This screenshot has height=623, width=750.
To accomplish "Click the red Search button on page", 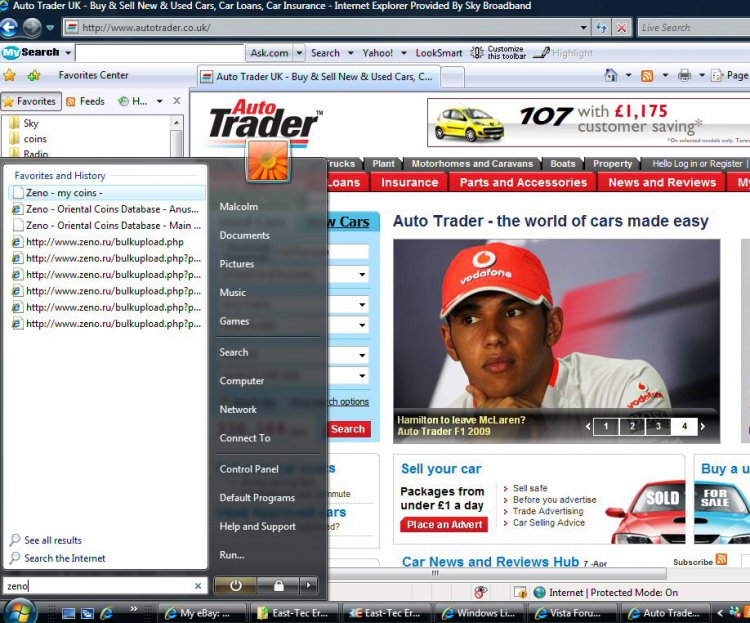I will pos(348,429).
